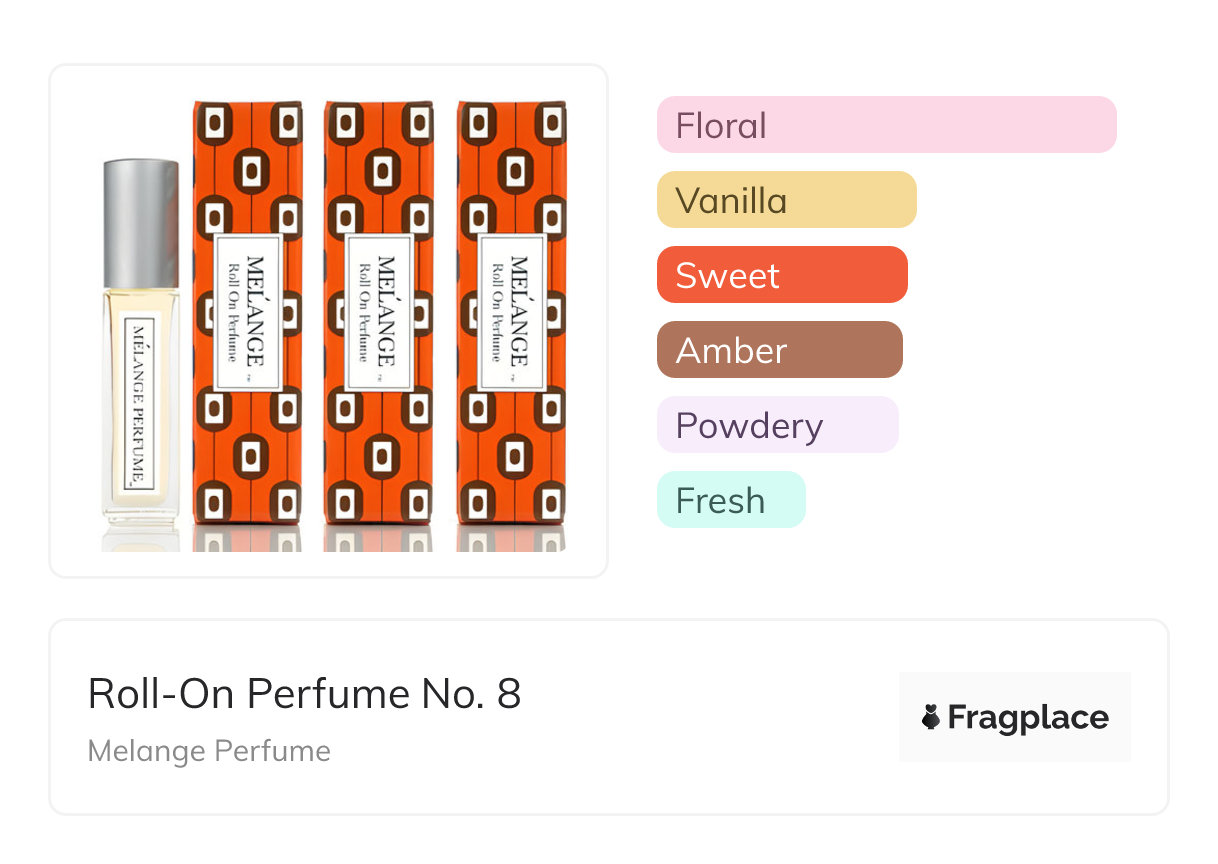Click the silver cap of the bottle

141,222
